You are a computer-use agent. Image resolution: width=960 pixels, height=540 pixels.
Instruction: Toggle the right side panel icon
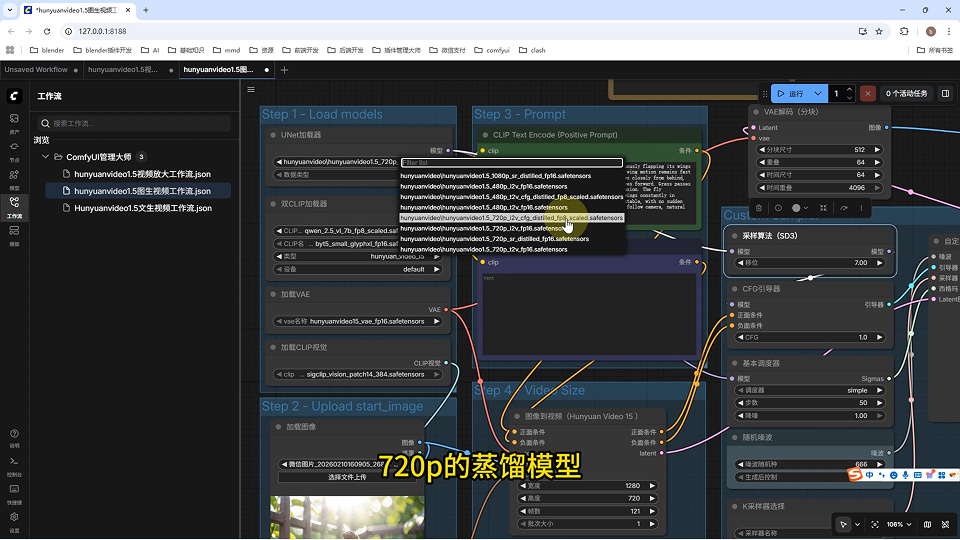coord(945,94)
